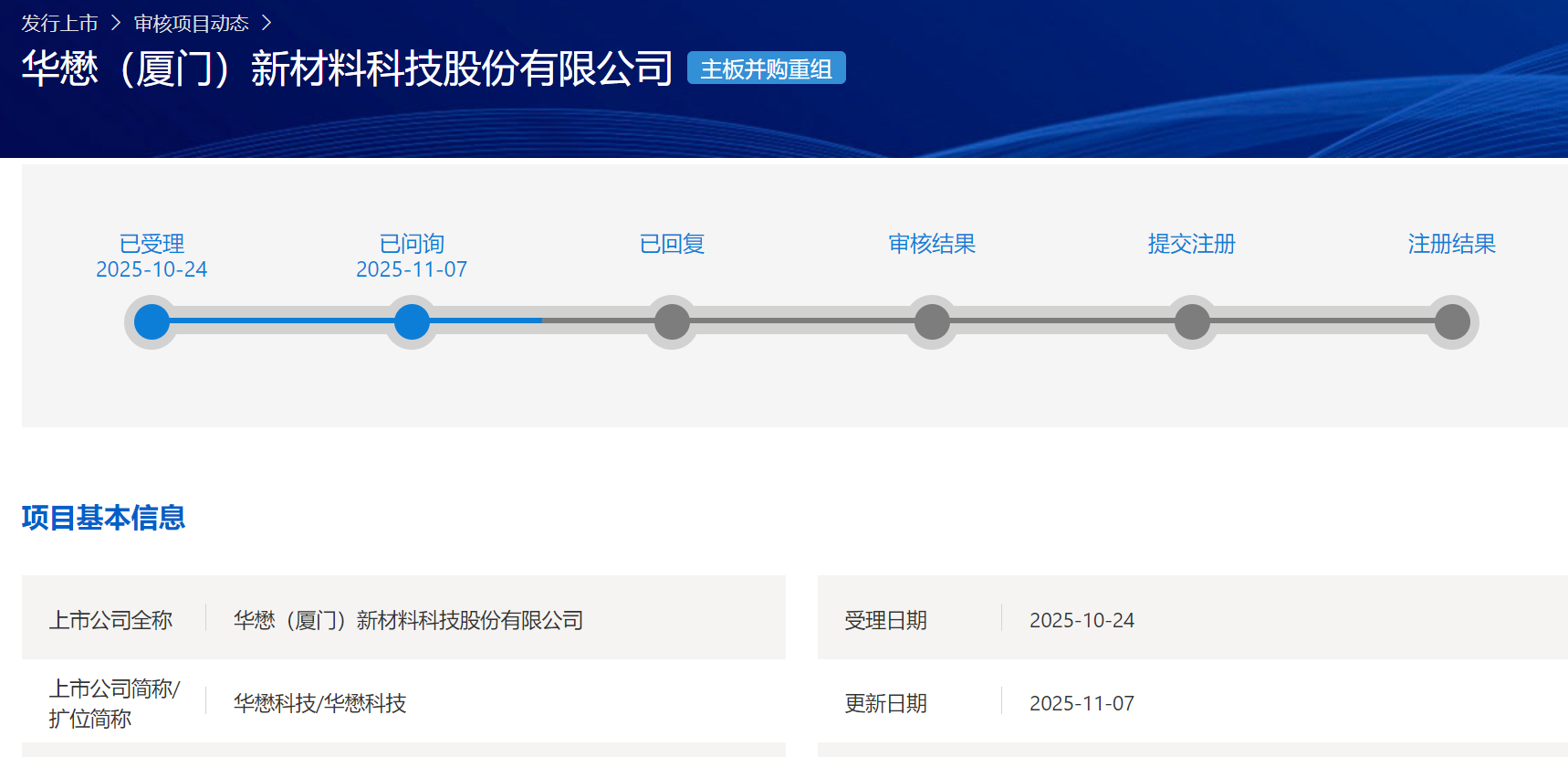Select the 已受理 timeline node circle

[x=152, y=321]
